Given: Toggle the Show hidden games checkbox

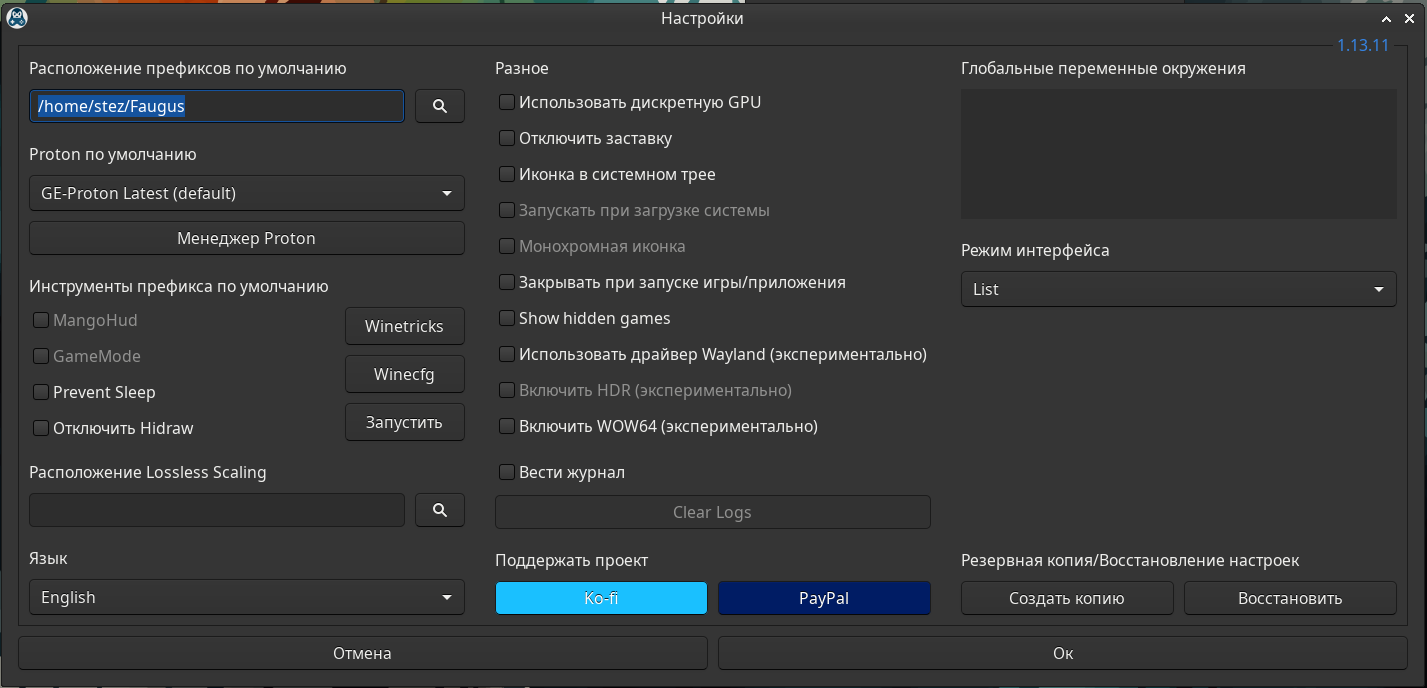Looking at the screenshot, I should coord(507,318).
